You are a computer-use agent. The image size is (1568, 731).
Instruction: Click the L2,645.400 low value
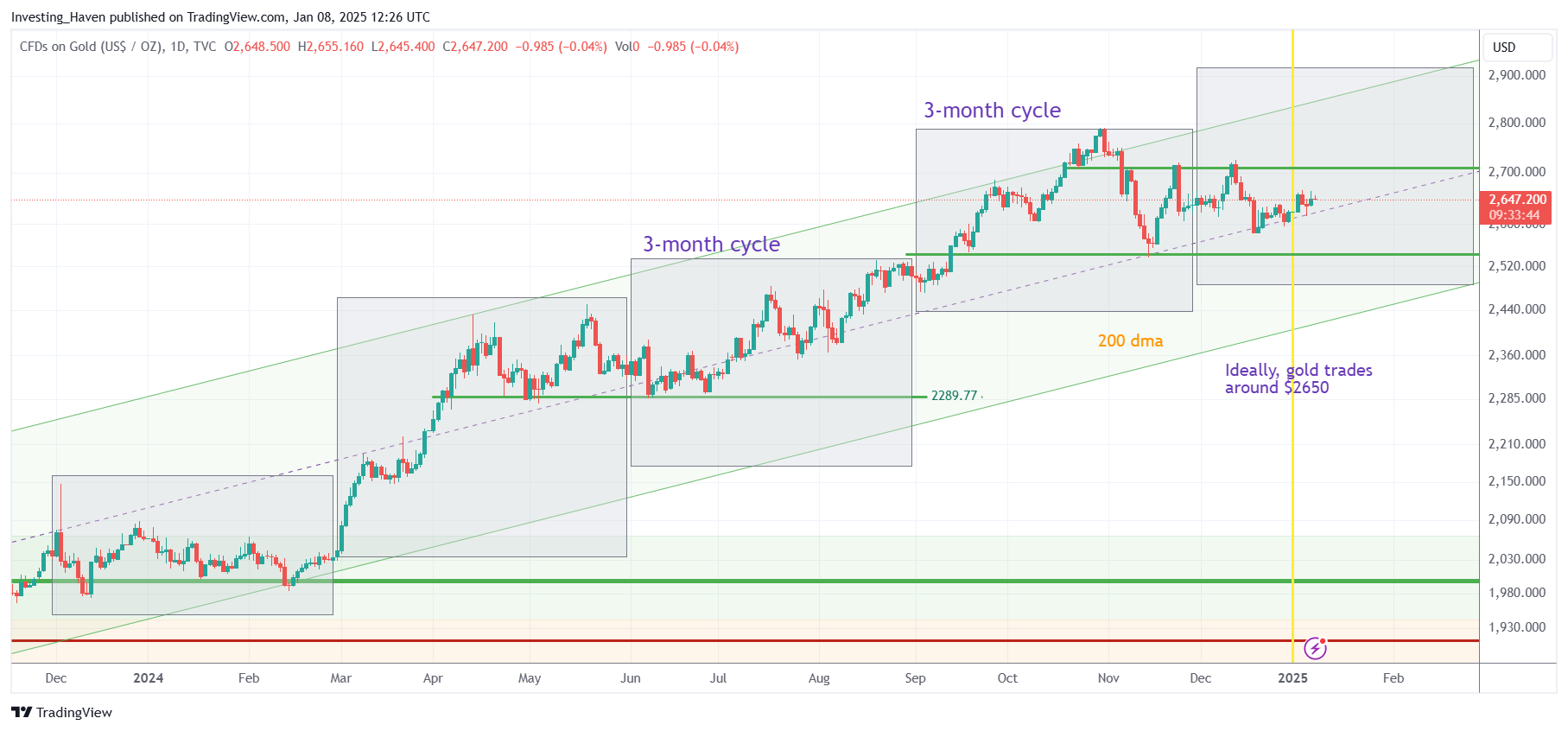403,47
